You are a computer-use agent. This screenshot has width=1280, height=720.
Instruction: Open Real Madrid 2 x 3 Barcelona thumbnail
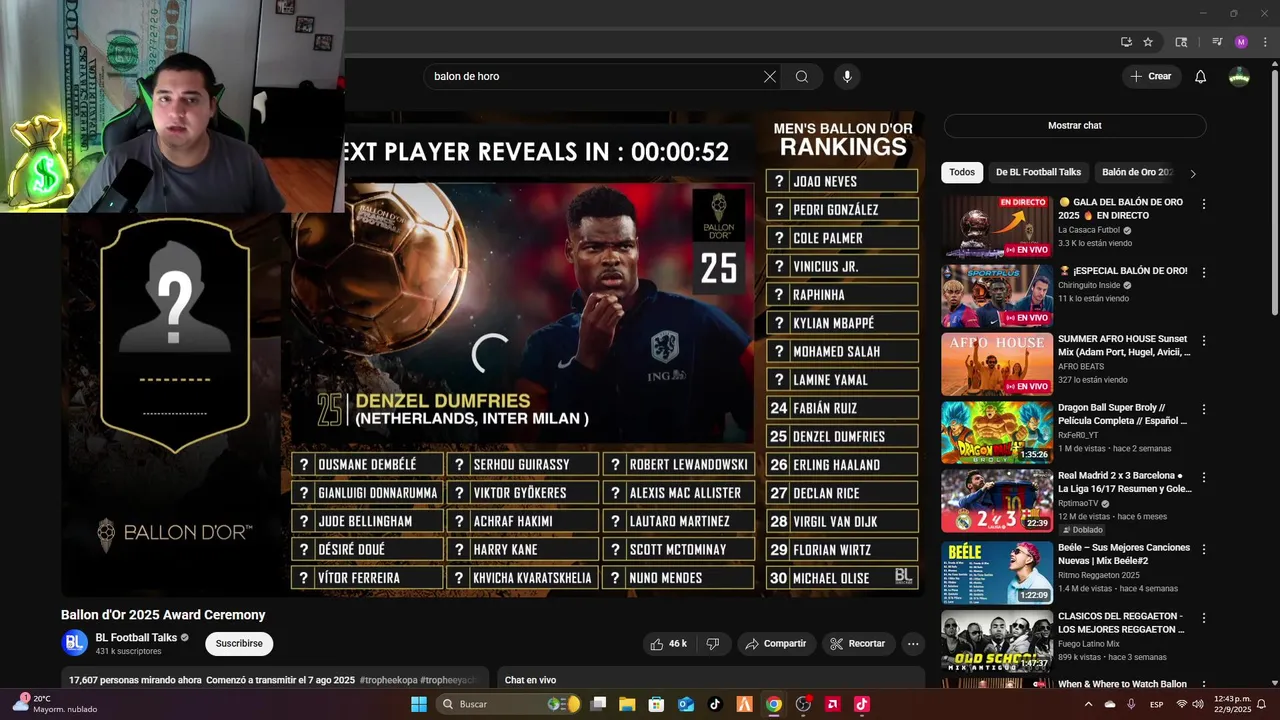997,501
